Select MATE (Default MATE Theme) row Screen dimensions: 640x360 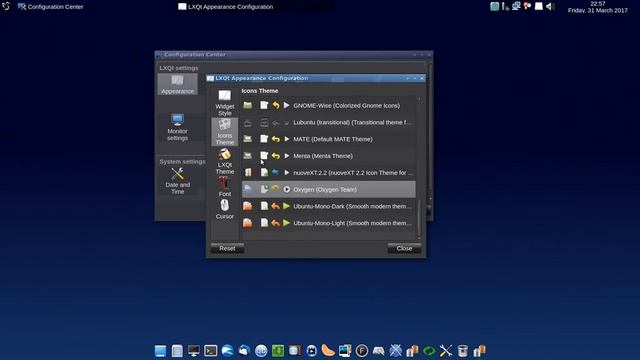tap(329, 139)
